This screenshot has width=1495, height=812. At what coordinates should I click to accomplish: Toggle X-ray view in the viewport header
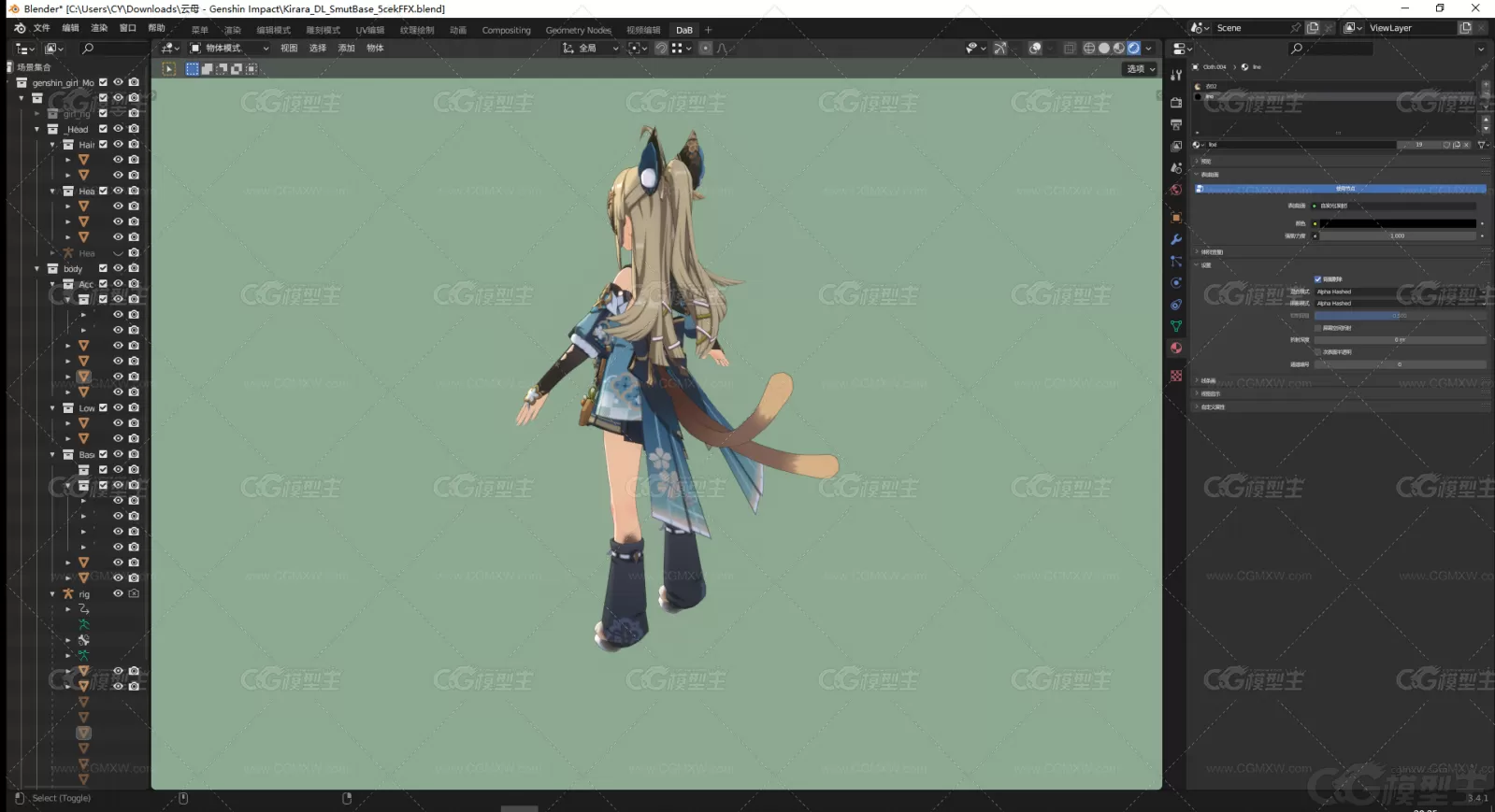point(1070,48)
